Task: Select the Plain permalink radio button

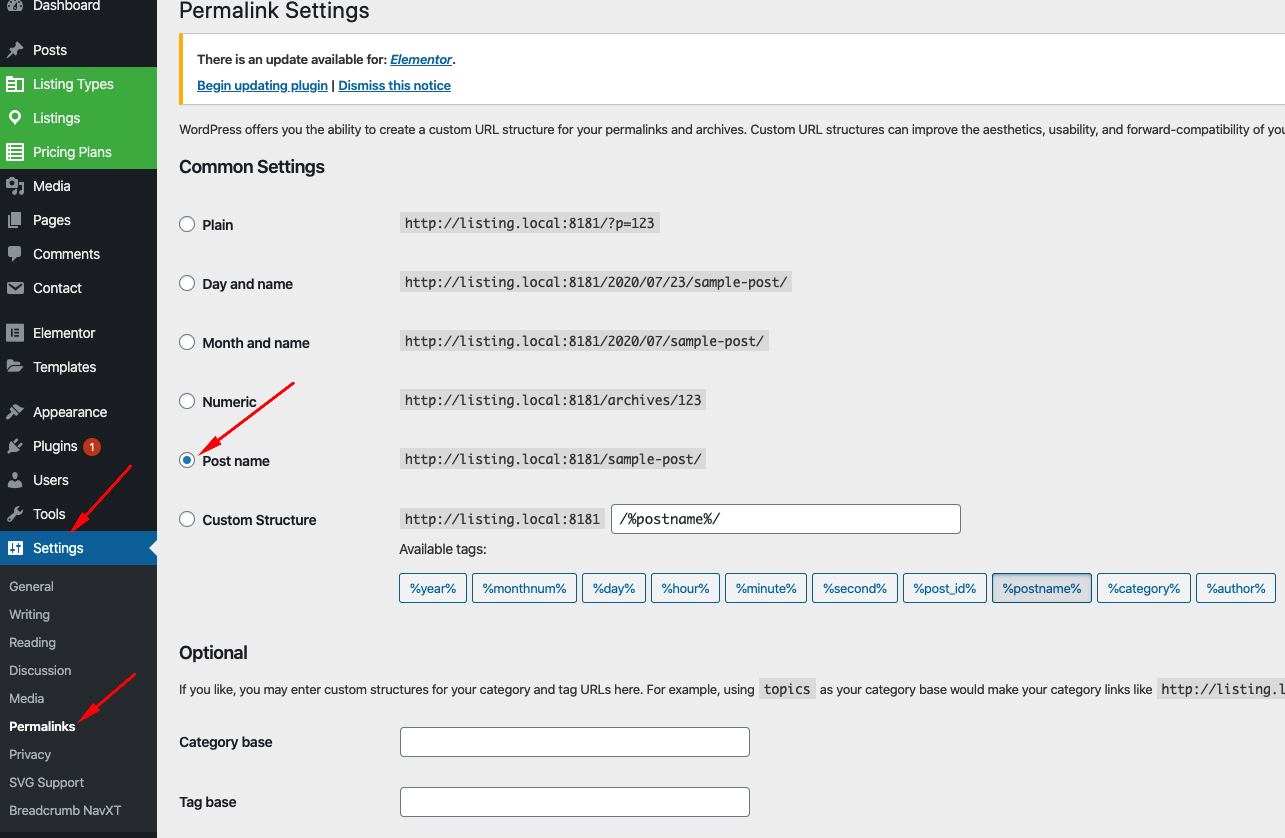Action: click(x=187, y=225)
